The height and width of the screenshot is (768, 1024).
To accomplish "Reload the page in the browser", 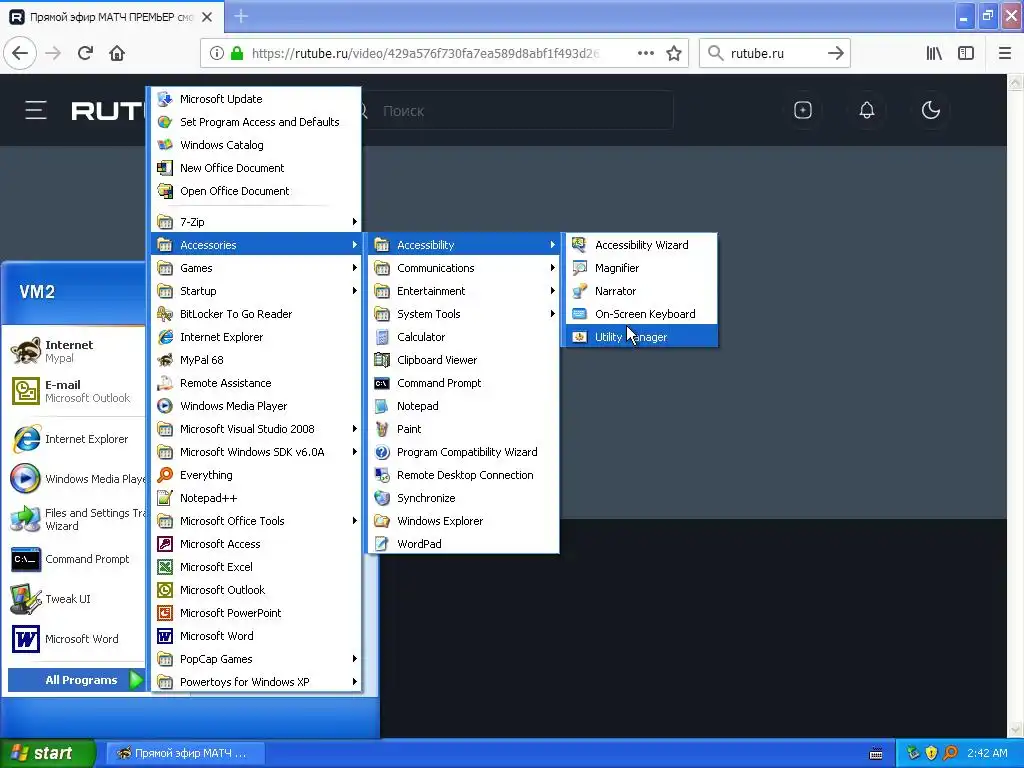I will click(85, 54).
